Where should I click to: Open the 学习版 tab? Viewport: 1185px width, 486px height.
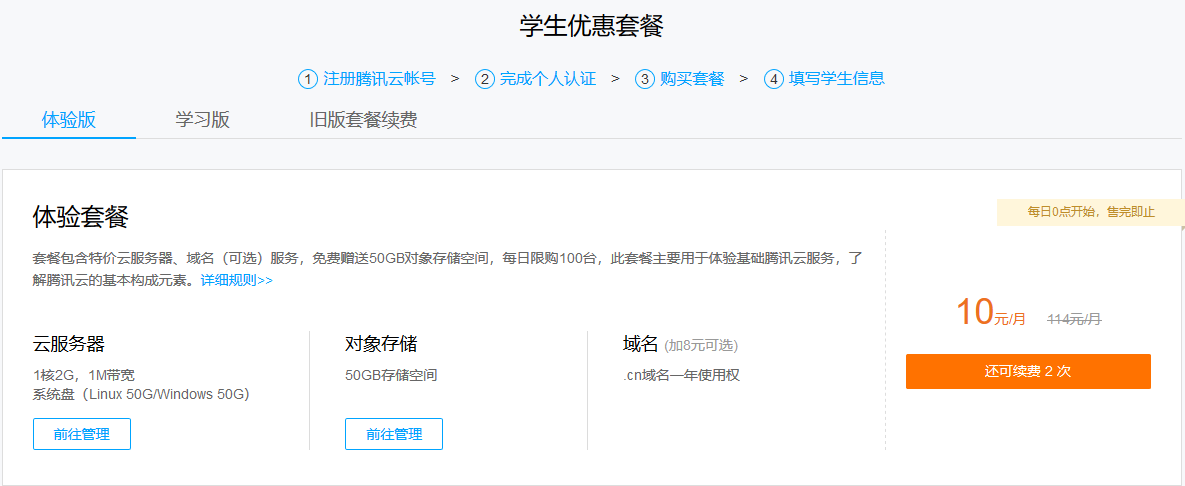pos(203,120)
